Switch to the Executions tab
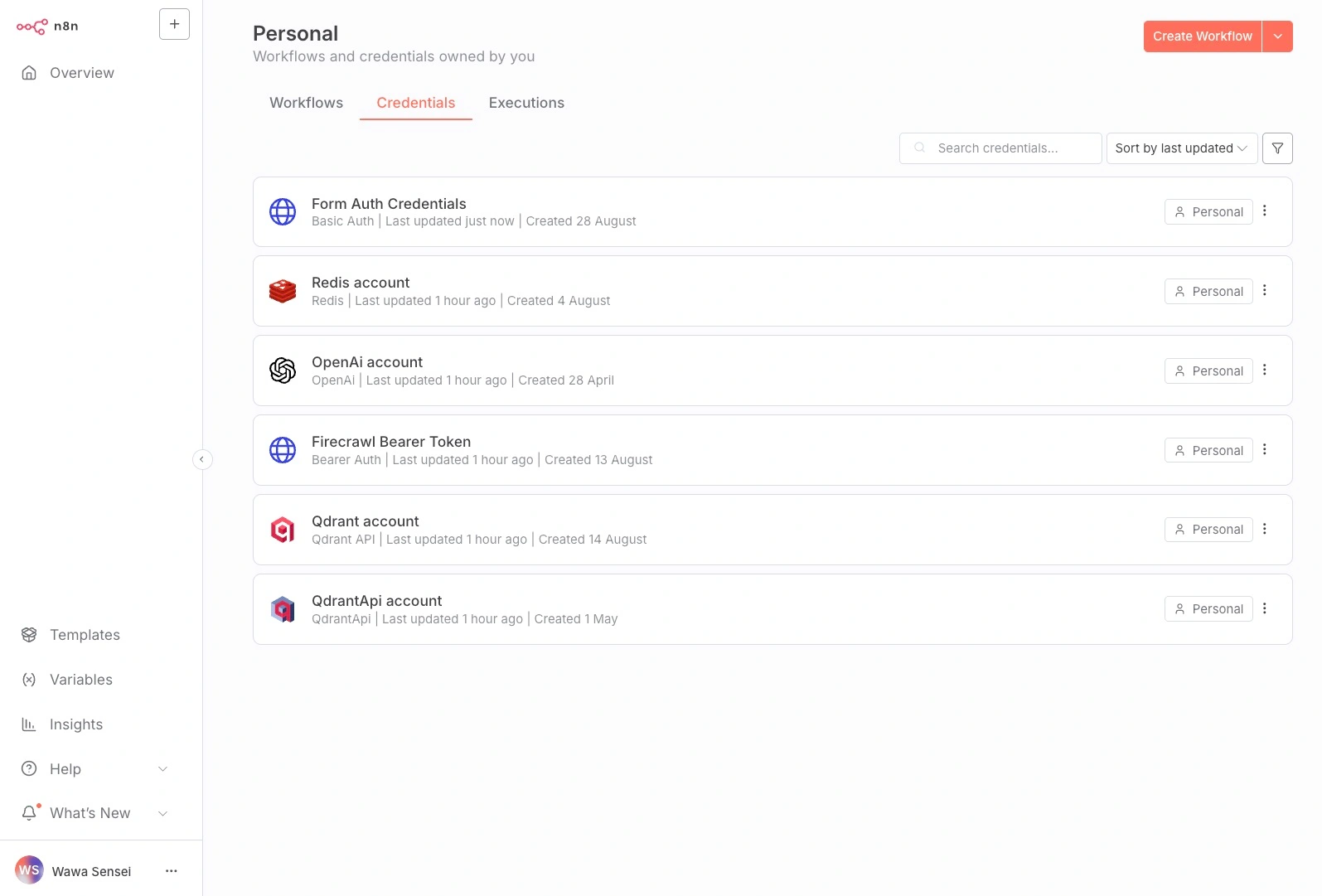This screenshot has height=896, width=1322. point(526,103)
